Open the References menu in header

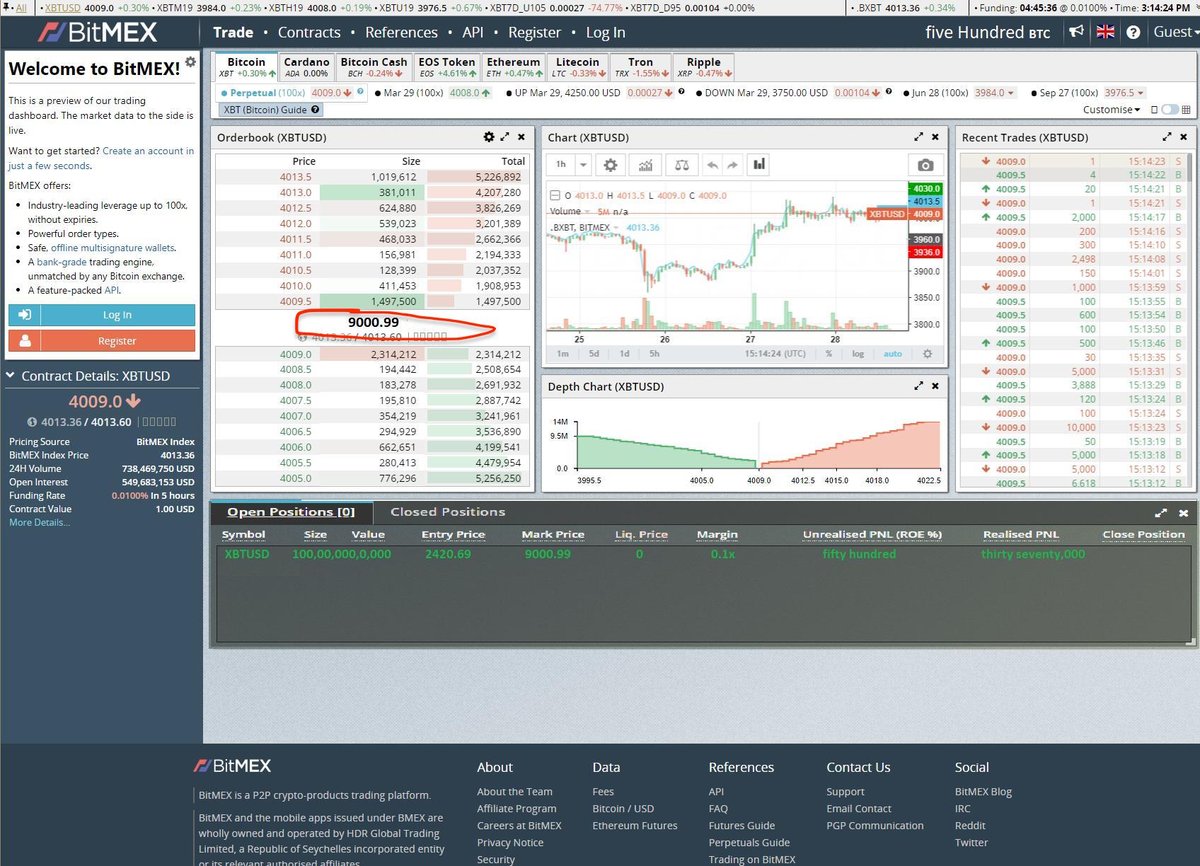pyautogui.click(x=401, y=32)
